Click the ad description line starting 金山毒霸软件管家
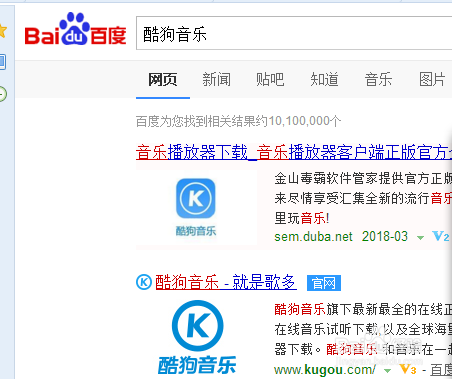 coord(363,179)
